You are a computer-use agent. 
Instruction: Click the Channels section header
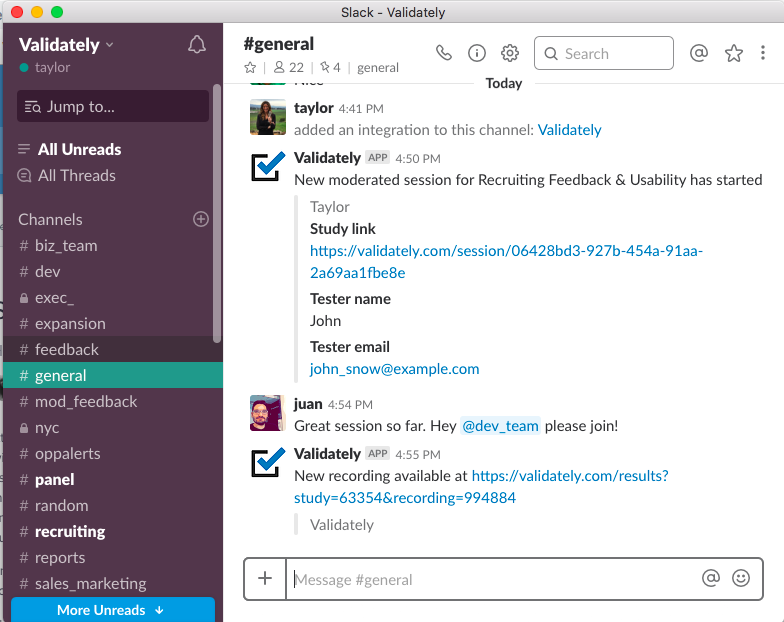tap(50, 220)
